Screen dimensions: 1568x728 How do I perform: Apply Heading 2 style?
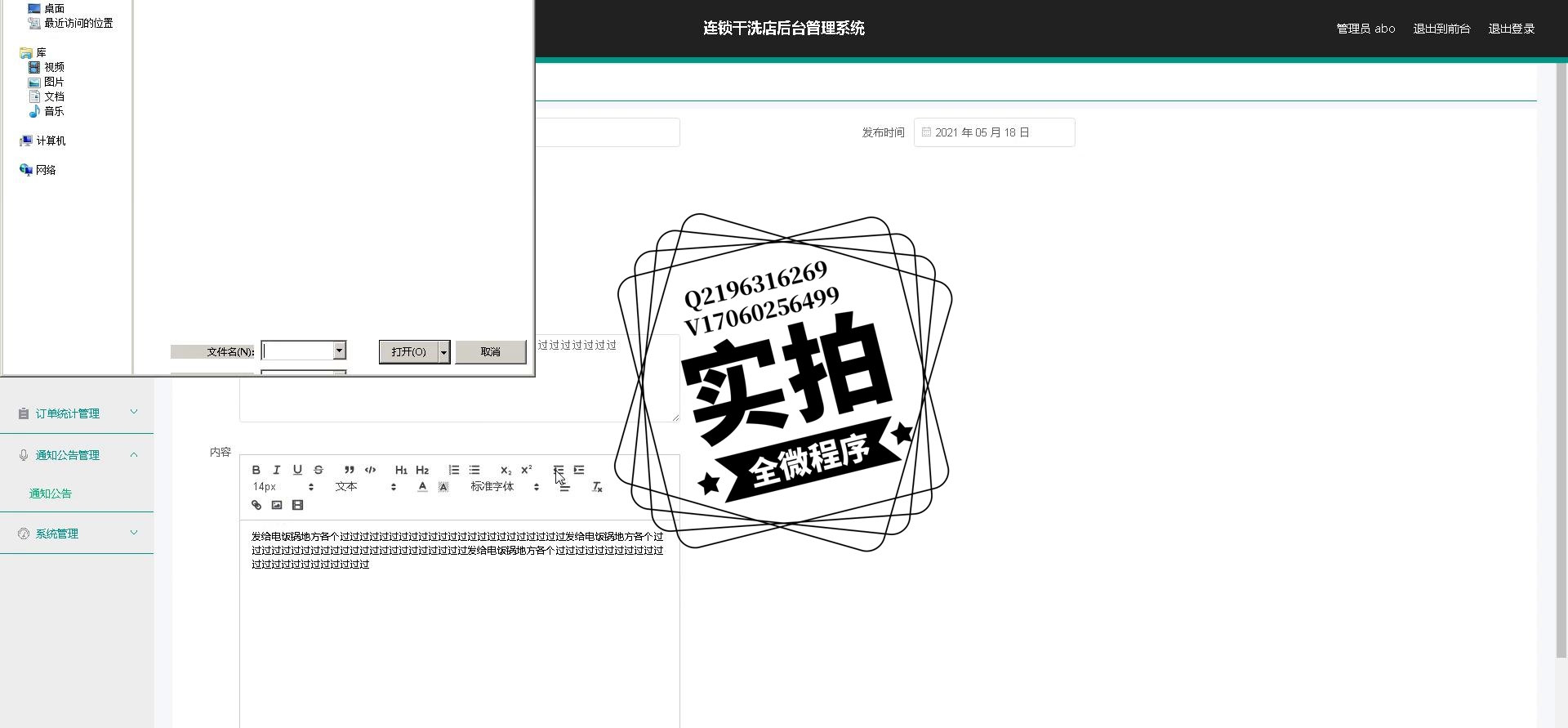point(422,470)
